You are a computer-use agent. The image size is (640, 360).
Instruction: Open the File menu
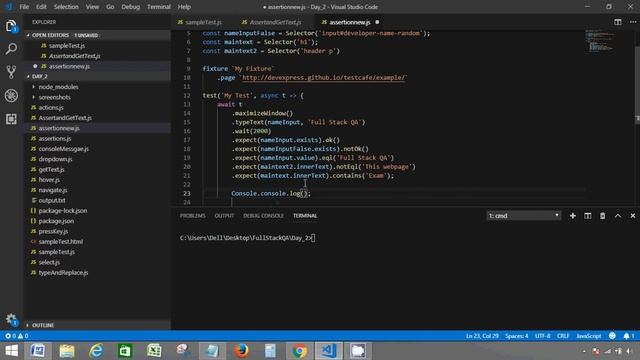click(24, 7)
